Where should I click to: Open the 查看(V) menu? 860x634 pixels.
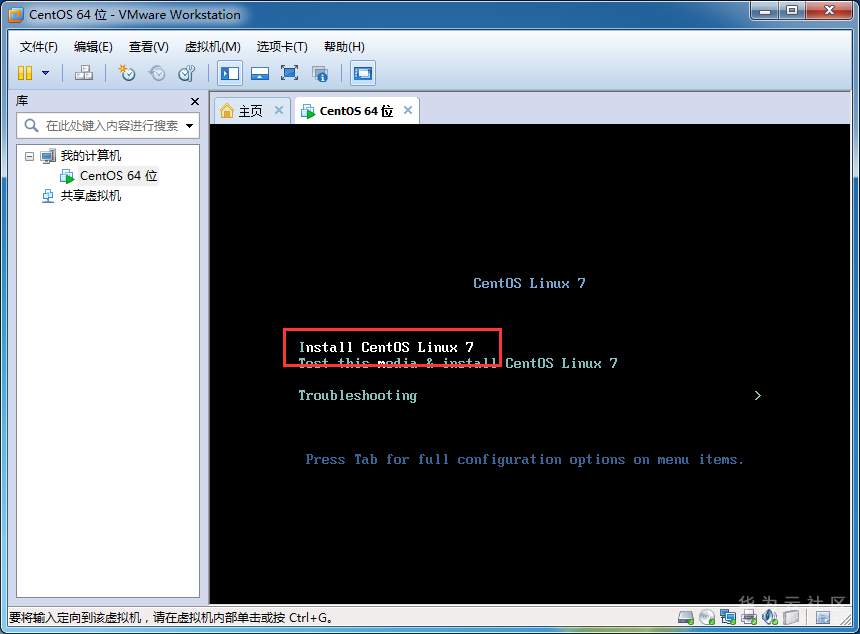pos(149,47)
